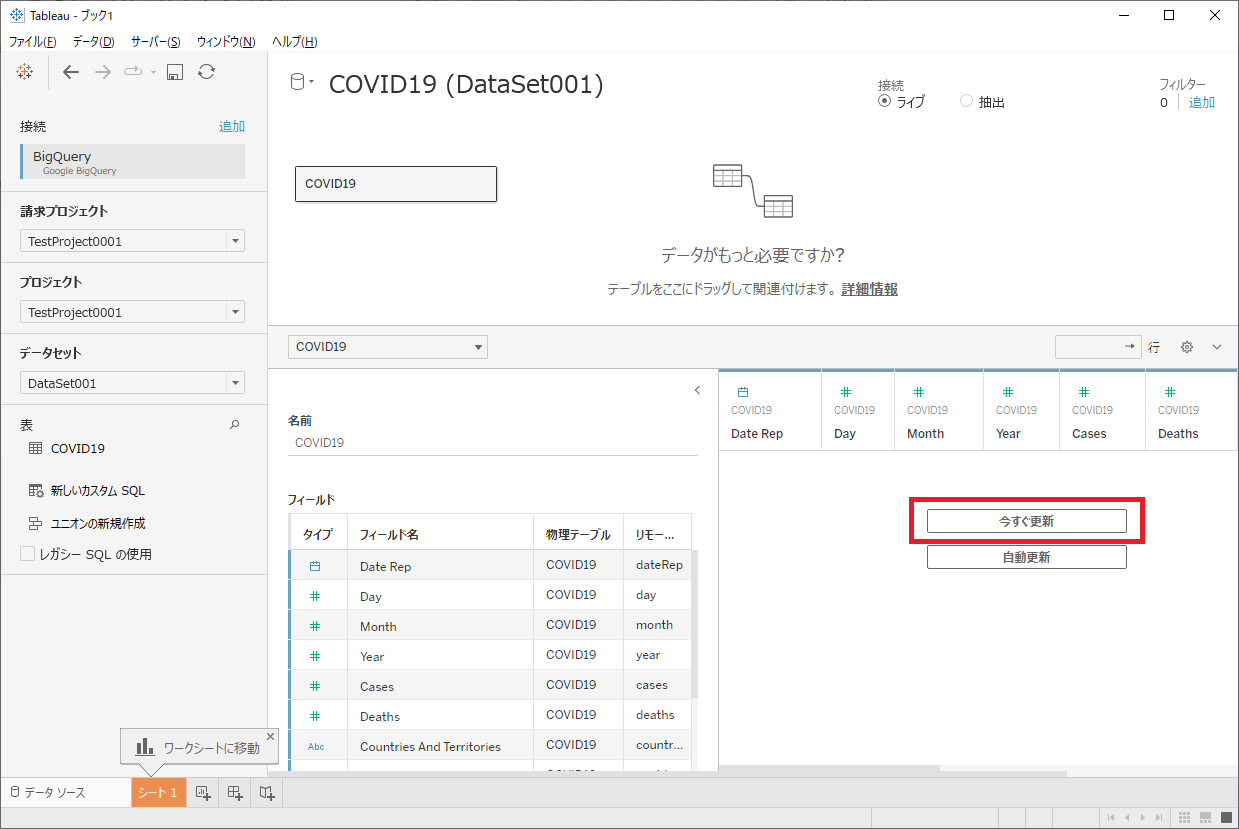Refresh the data source with circular arrows icon
Viewport: 1239px width, 829px height.
pyautogui.click(x=206, y=71)
